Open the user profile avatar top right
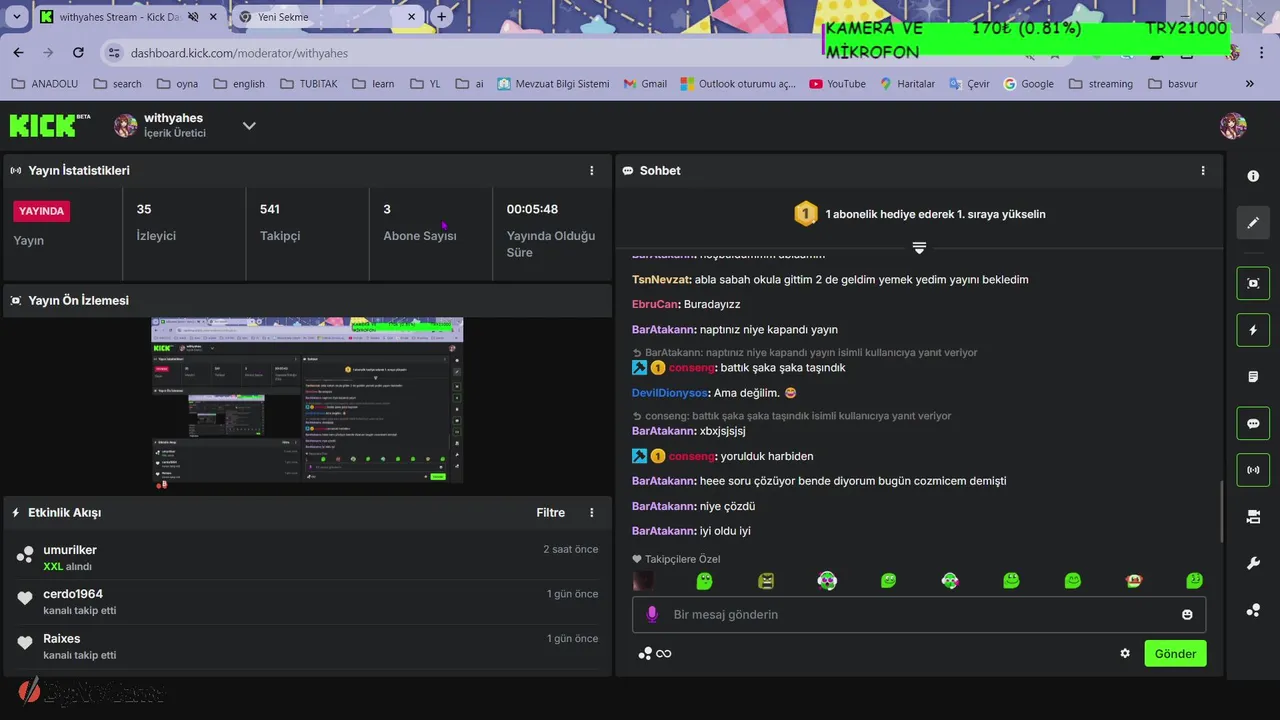The image size is (1280, 720). (x=1233, y=125)
